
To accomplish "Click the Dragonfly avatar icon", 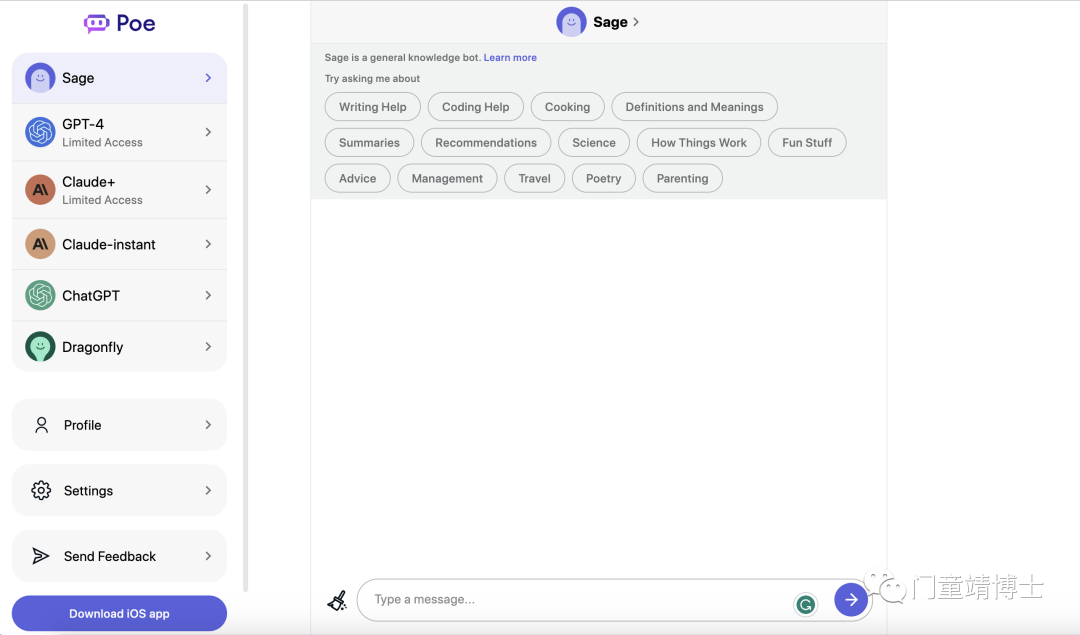I will (x=40, y=346).
